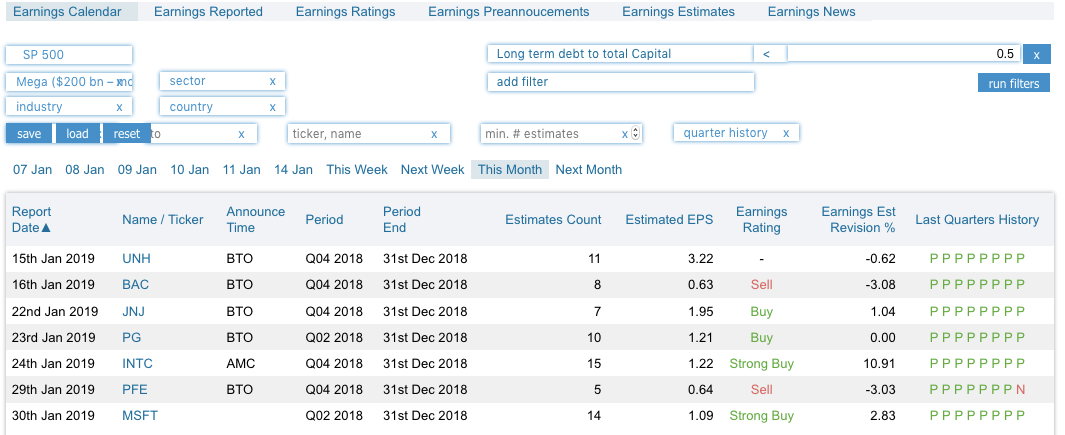Open the SP 500 index selector
The image size is (1065, 435).
pos(69,55)
